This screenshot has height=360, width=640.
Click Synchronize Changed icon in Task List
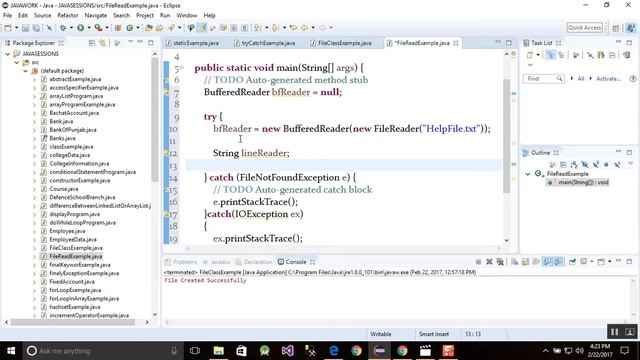coord(626,55)
